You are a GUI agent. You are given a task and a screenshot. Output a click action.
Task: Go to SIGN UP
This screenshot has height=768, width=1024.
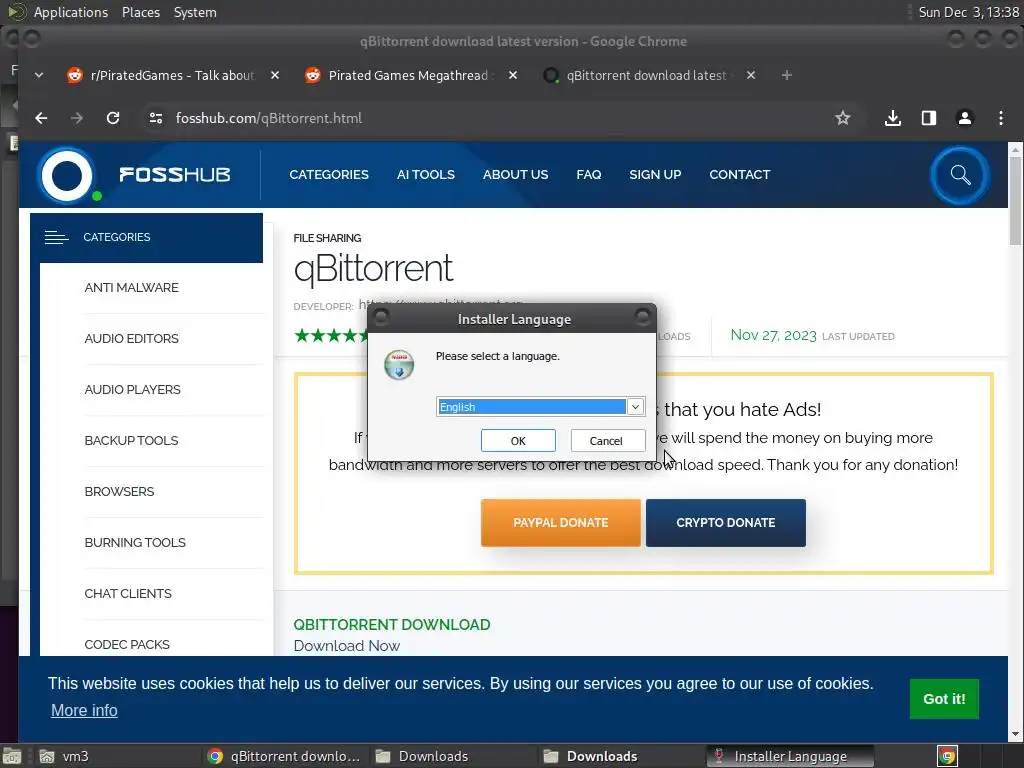655,174
